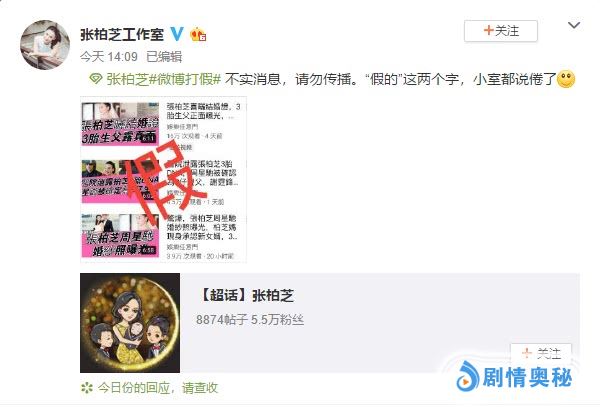View the 张柏芝周星驰 wedding photo thumbnail
Viewport: 600px width, 407px height.
[x=120, y=235]
